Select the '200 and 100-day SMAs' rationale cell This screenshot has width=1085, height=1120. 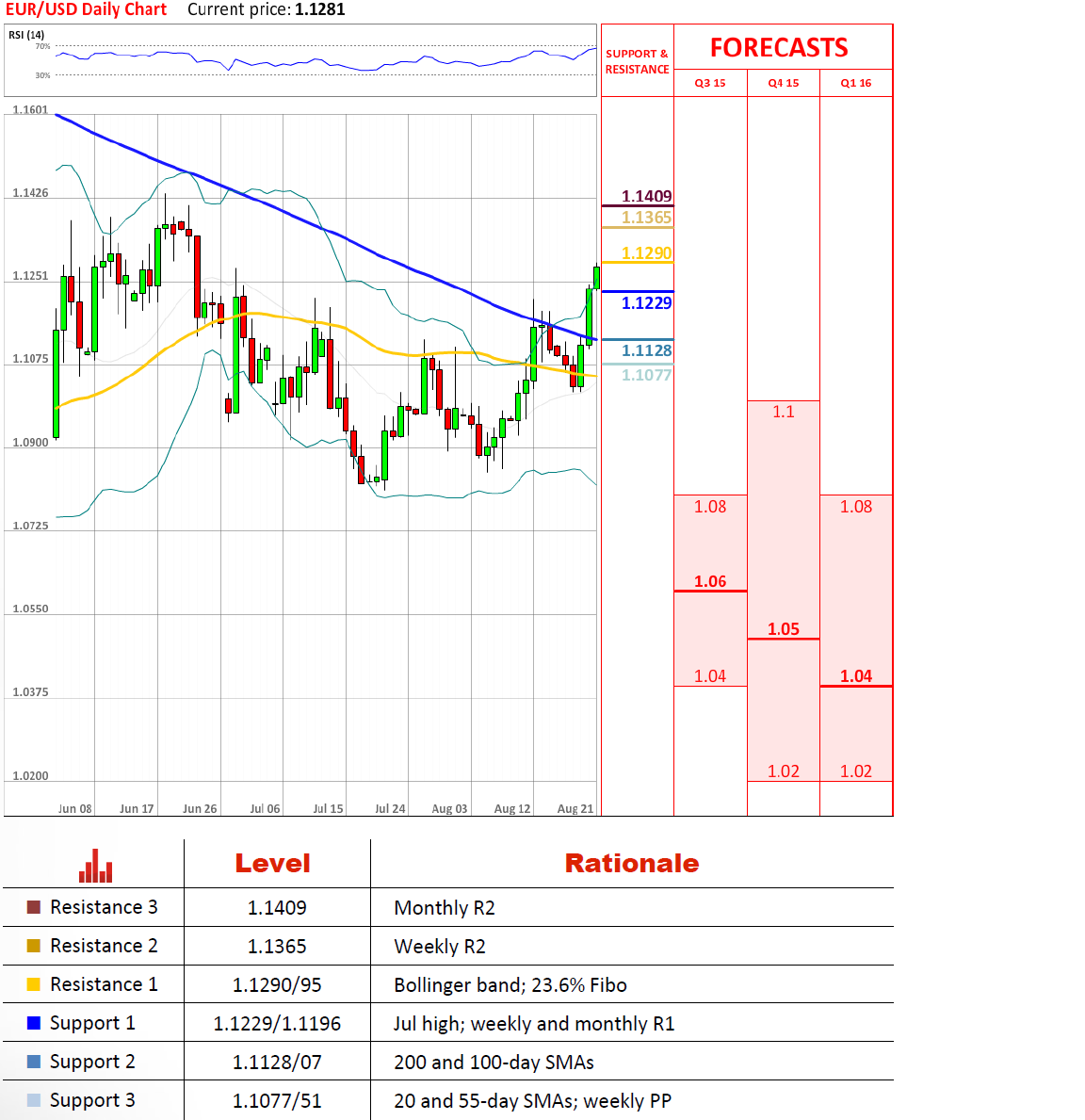pyautogui.click(x=494, y=1062)
